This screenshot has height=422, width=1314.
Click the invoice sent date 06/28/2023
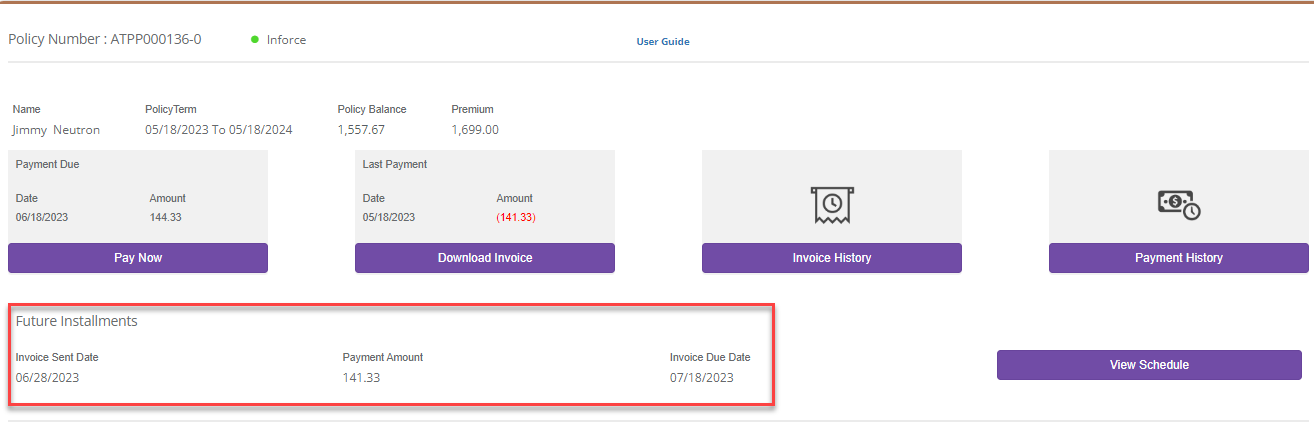47,378
